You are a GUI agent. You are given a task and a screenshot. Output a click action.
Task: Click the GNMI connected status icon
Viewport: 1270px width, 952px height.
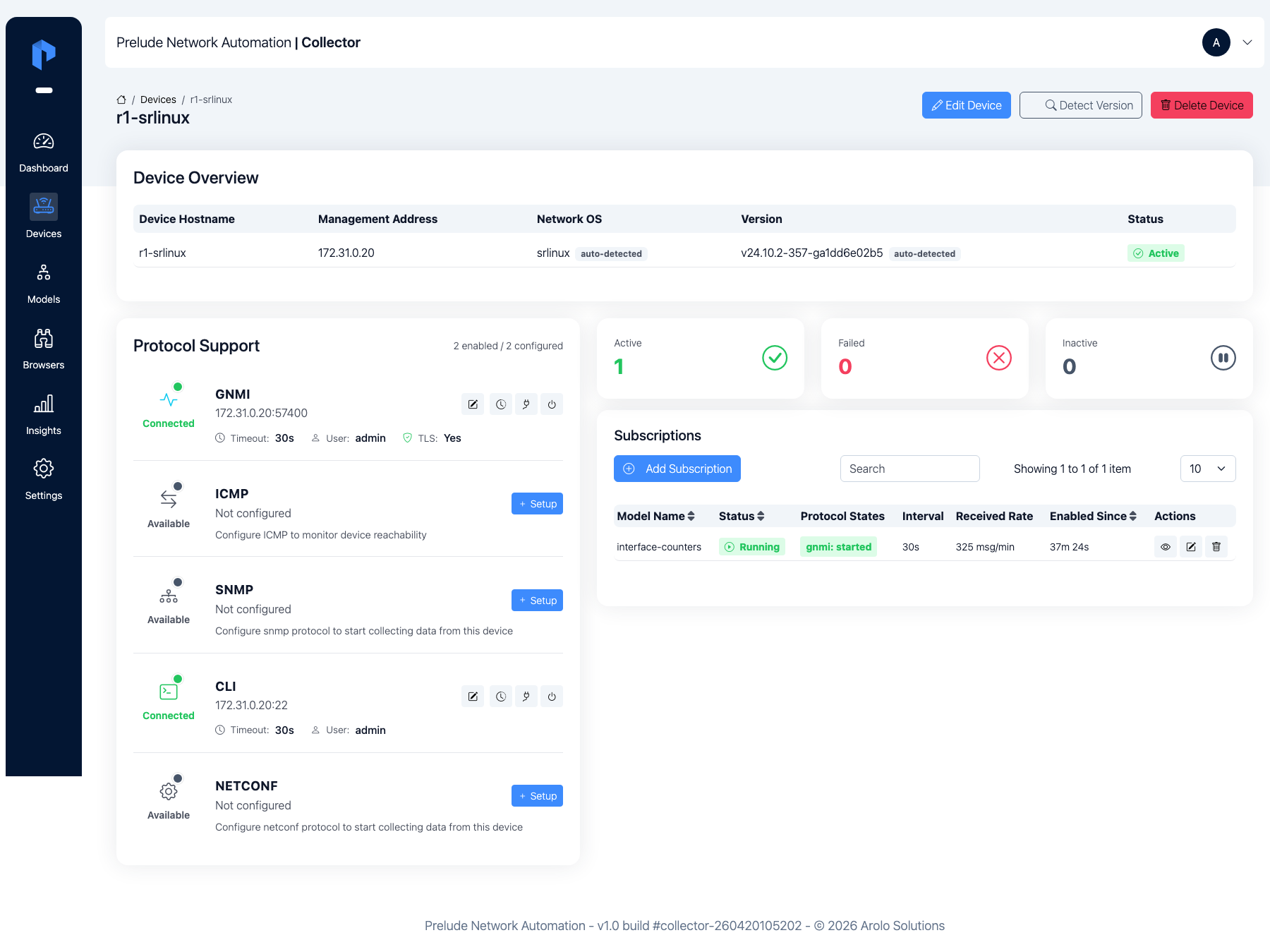(169, 399)
